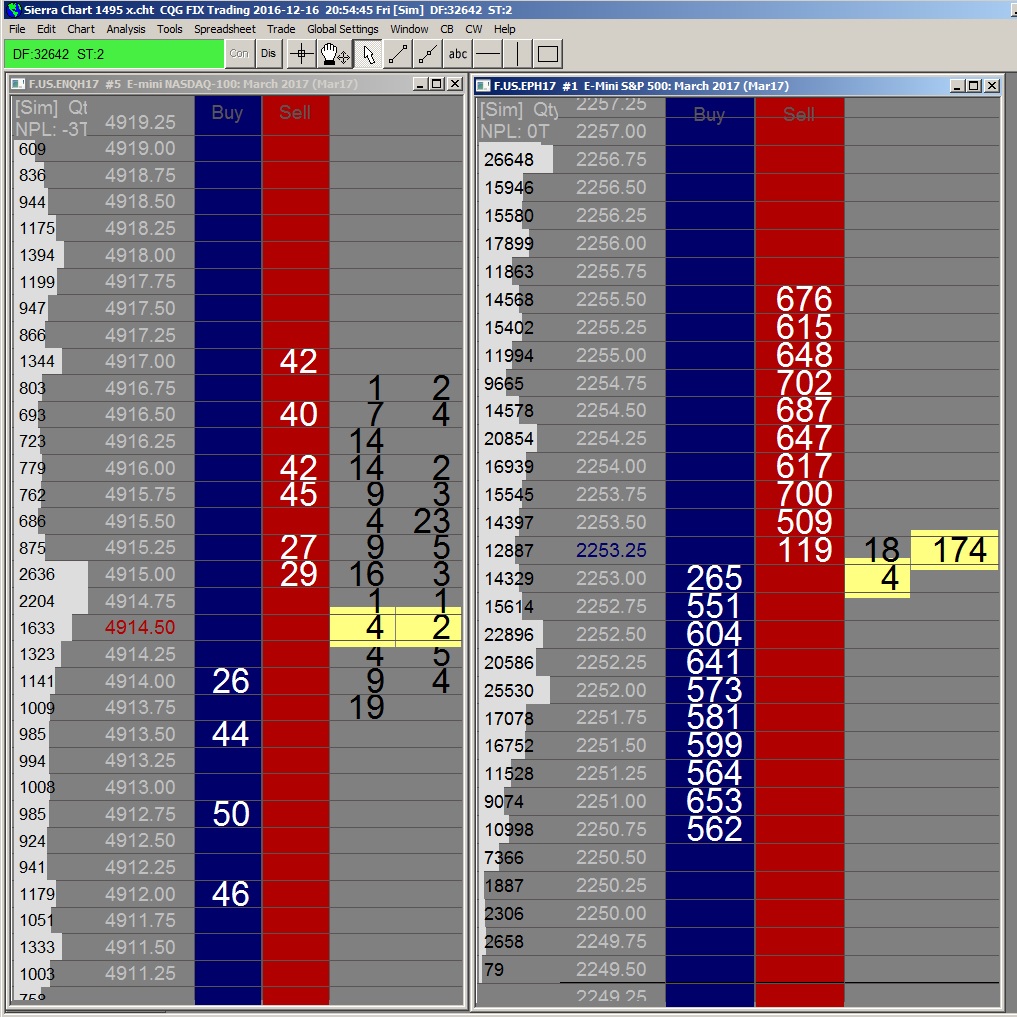Click S&P yellow highlighted 4 cell at 2253.00
Viewport: 1017px width, 1017px height.
point(878,578)
